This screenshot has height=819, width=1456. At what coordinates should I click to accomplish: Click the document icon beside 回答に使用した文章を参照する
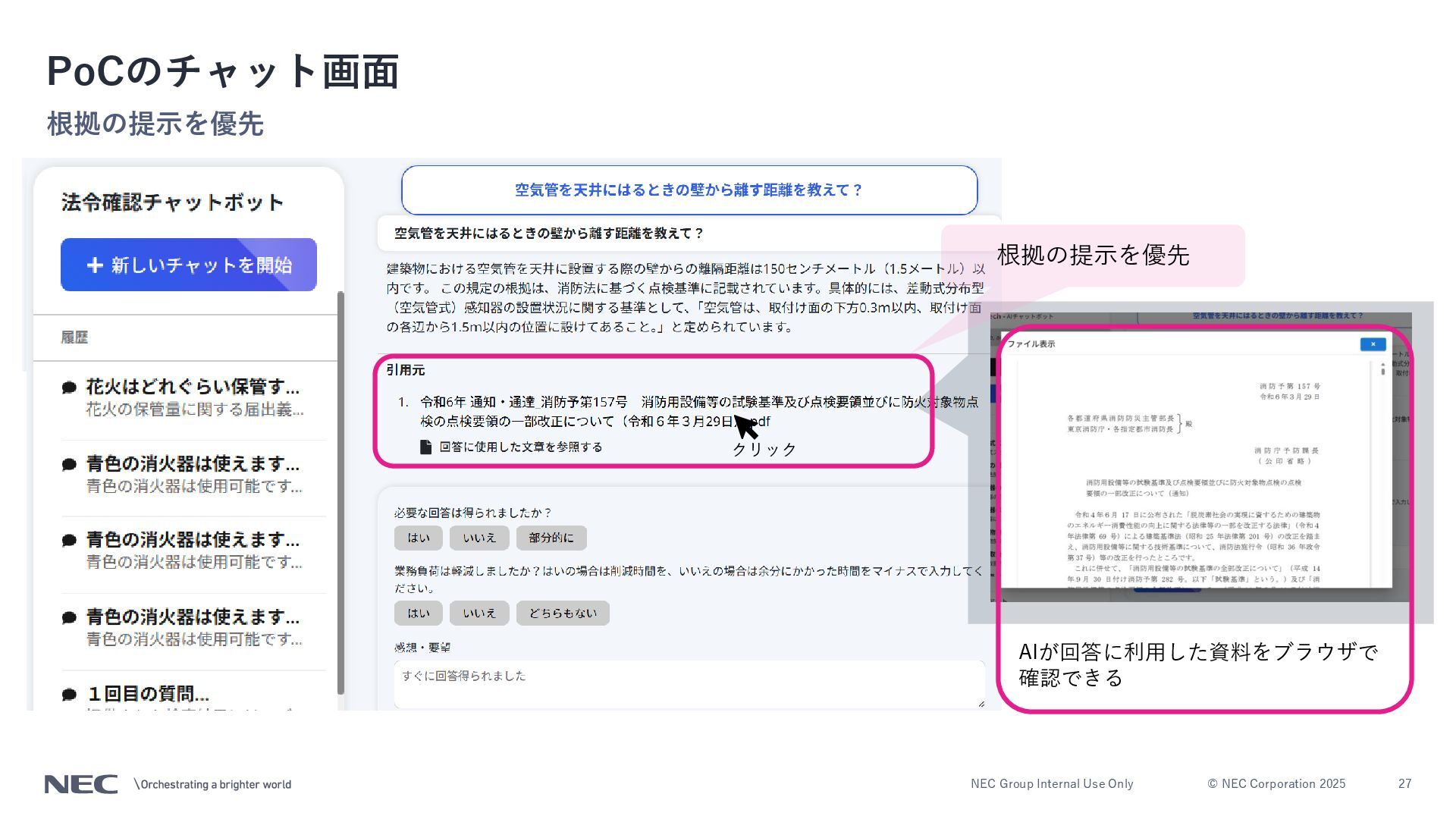[x=426, y=447]
